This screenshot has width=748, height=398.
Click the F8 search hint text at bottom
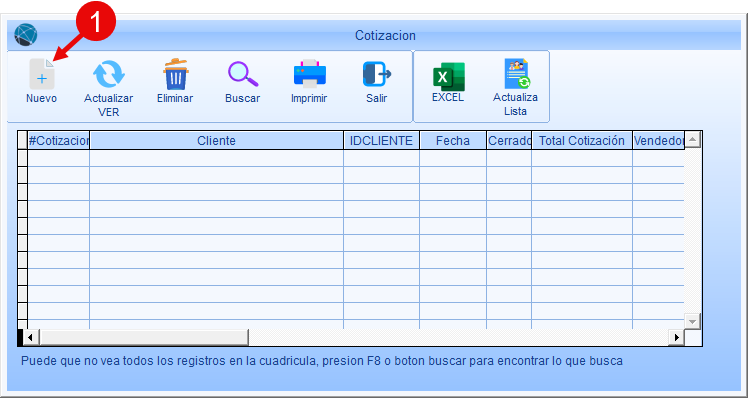pos(322,361)
